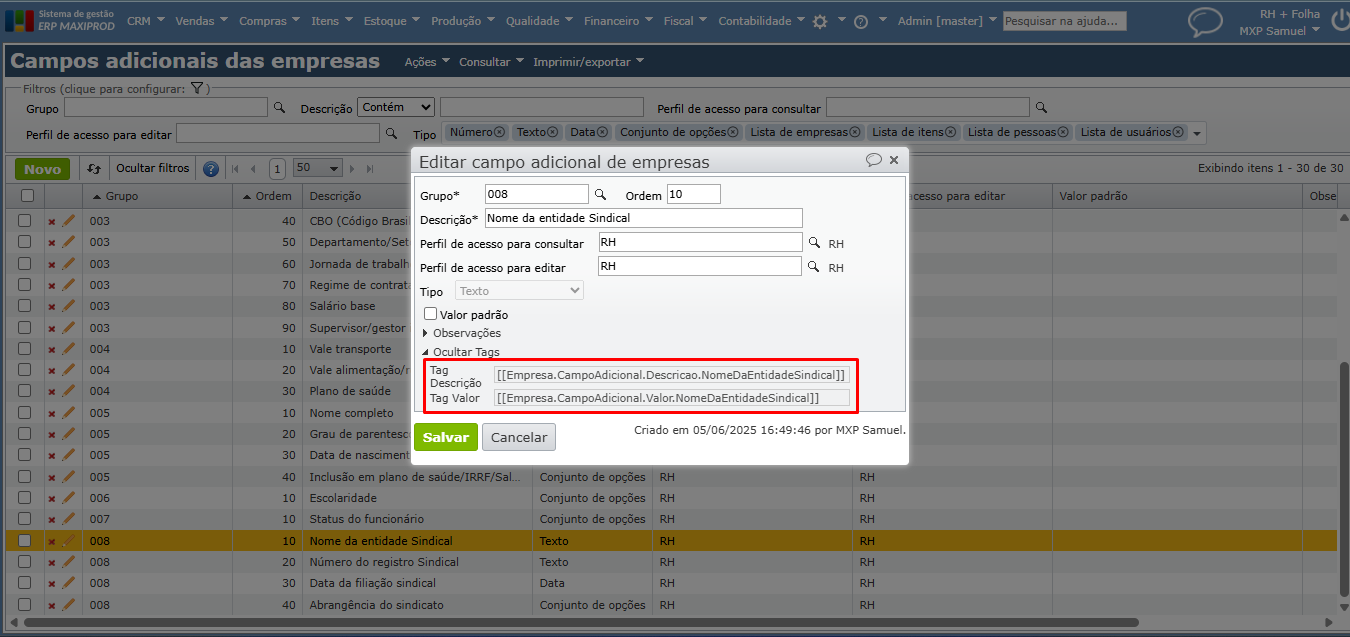The width and height of the screenshot is (1350, 637).
Task: Click lookup magnifier for dialog Perfil de acesso para editar
Action: (x=815, y=267)
